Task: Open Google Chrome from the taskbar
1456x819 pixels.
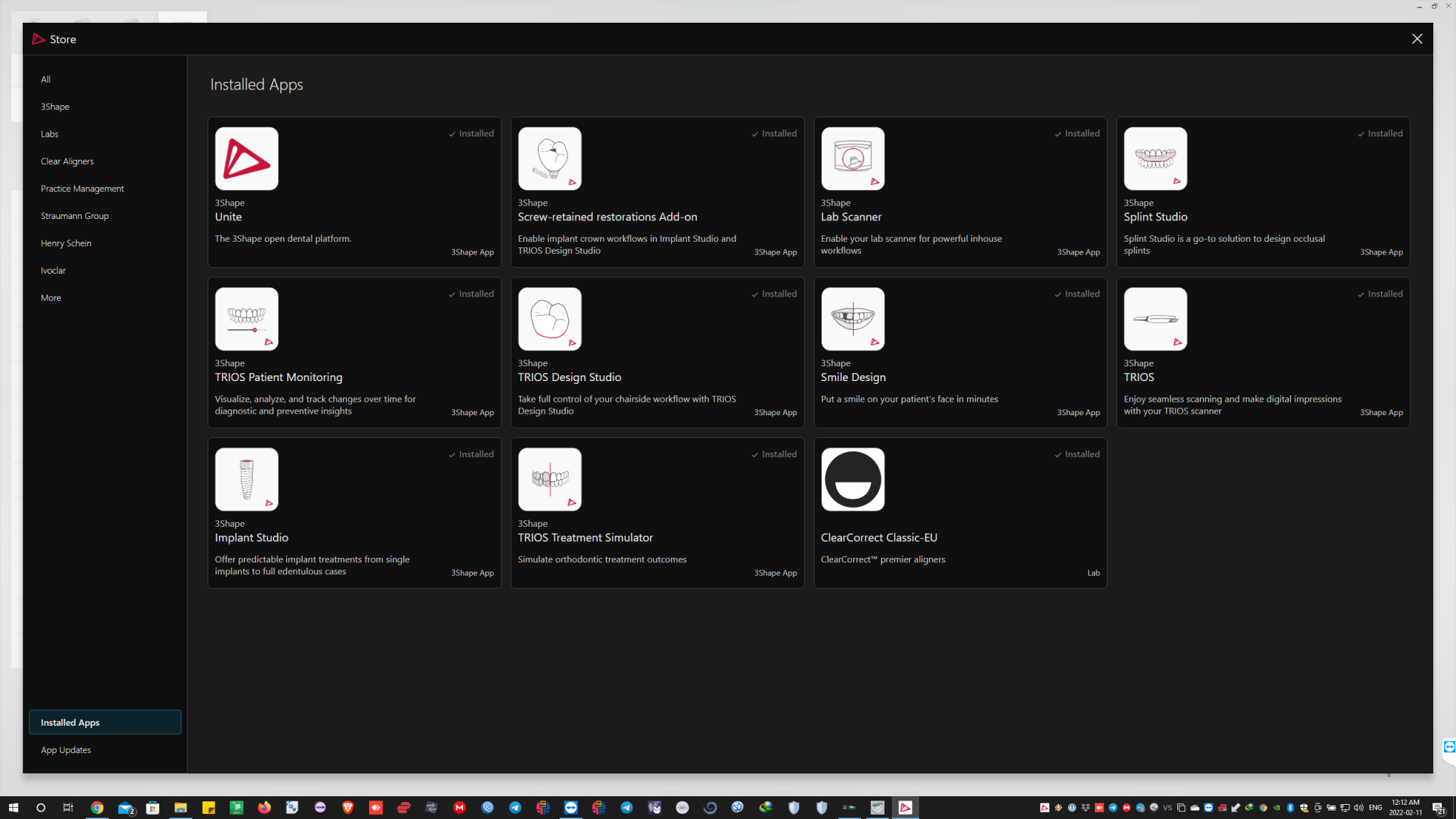Action: tap(97, 808)
